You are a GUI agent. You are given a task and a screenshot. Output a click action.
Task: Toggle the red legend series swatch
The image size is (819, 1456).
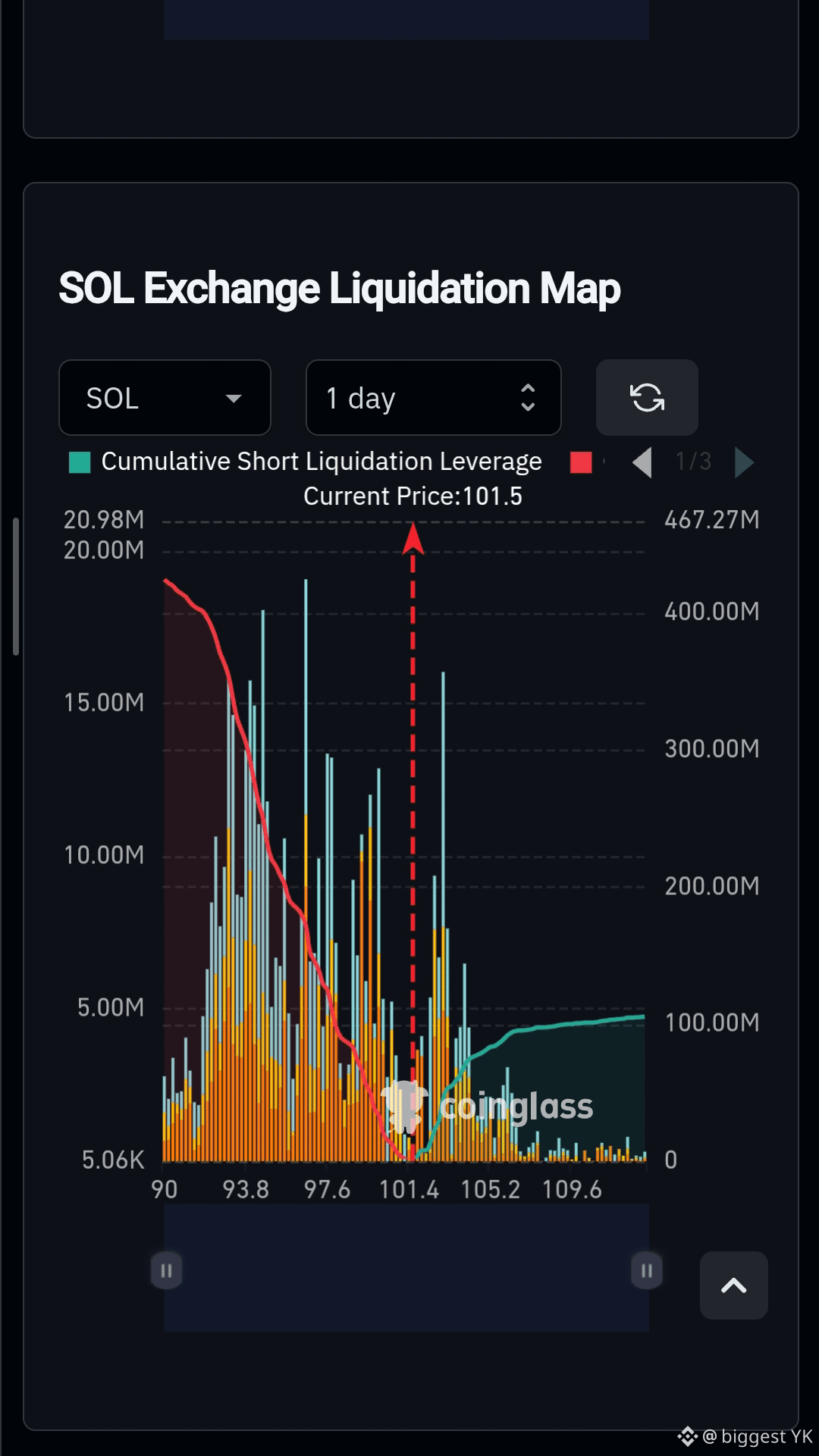tap(581, 462)
